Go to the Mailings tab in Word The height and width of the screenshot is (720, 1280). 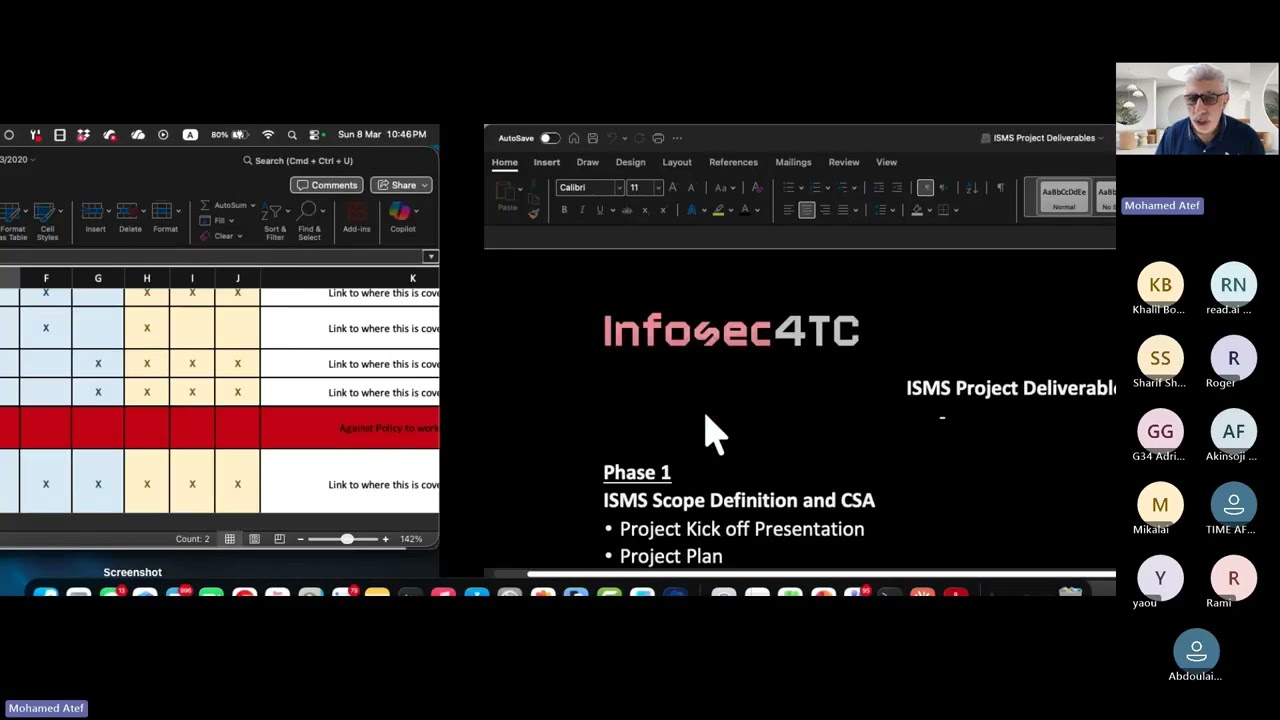point(793,162)
